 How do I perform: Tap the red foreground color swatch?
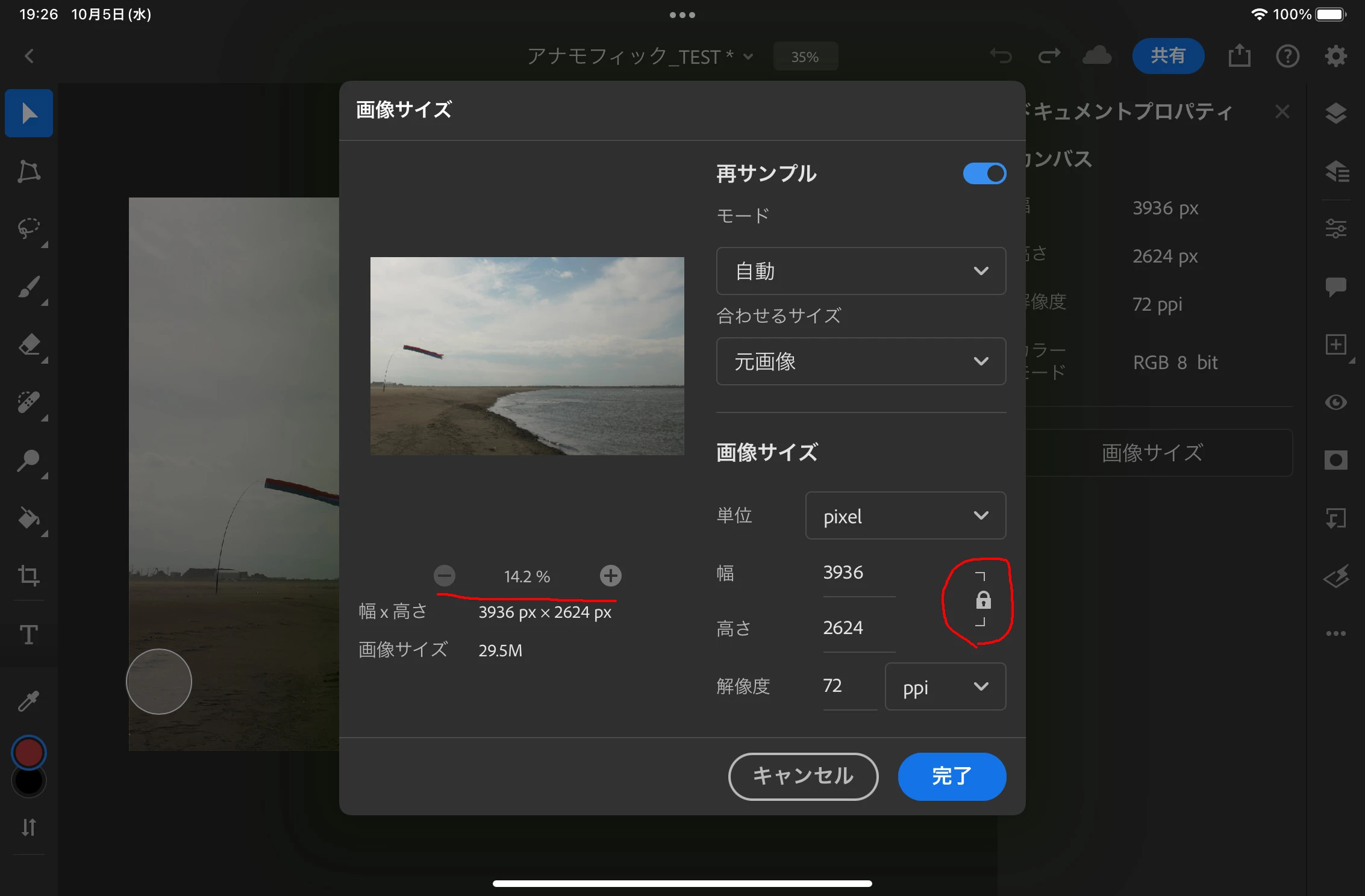(28, 753)
